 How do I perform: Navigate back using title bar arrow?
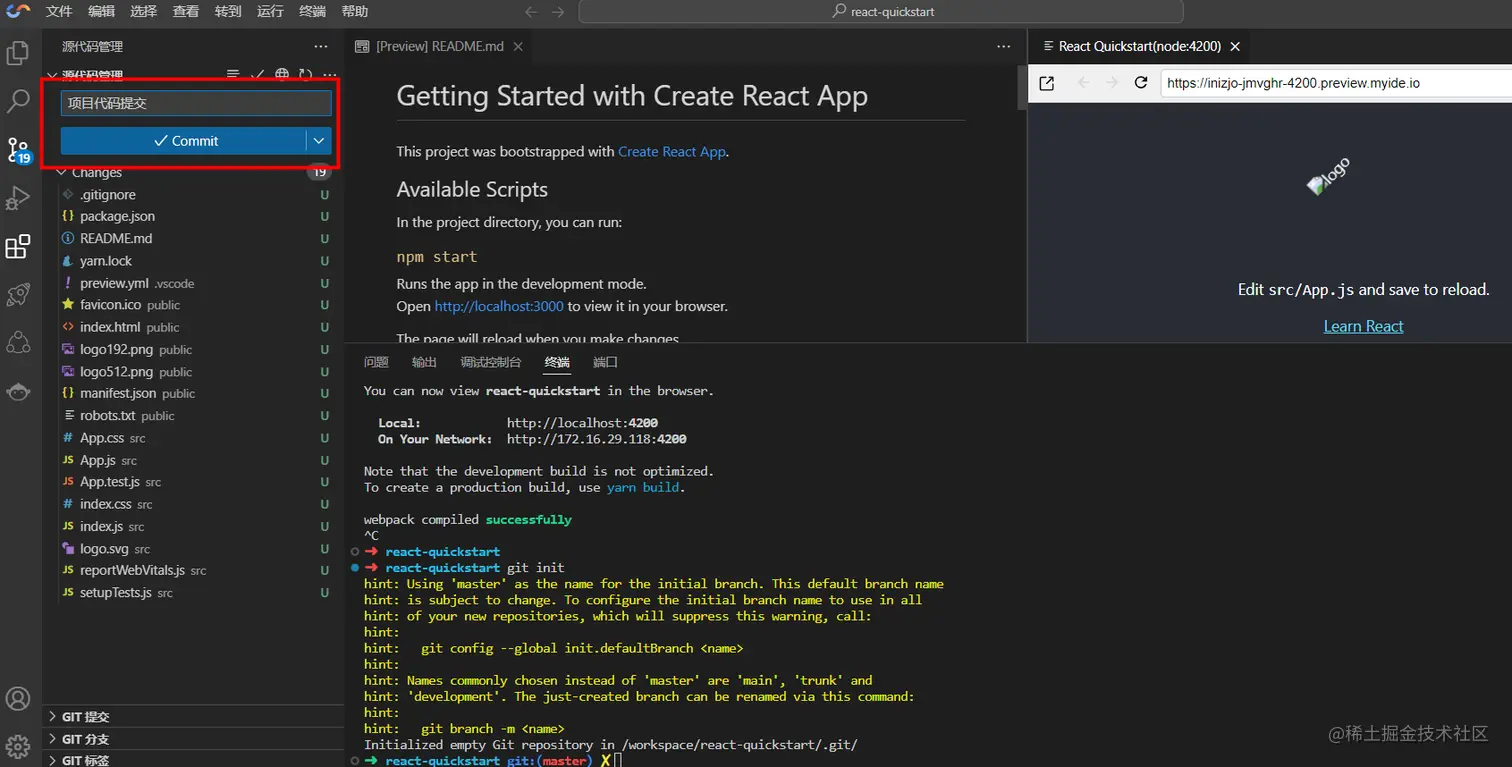531,12
